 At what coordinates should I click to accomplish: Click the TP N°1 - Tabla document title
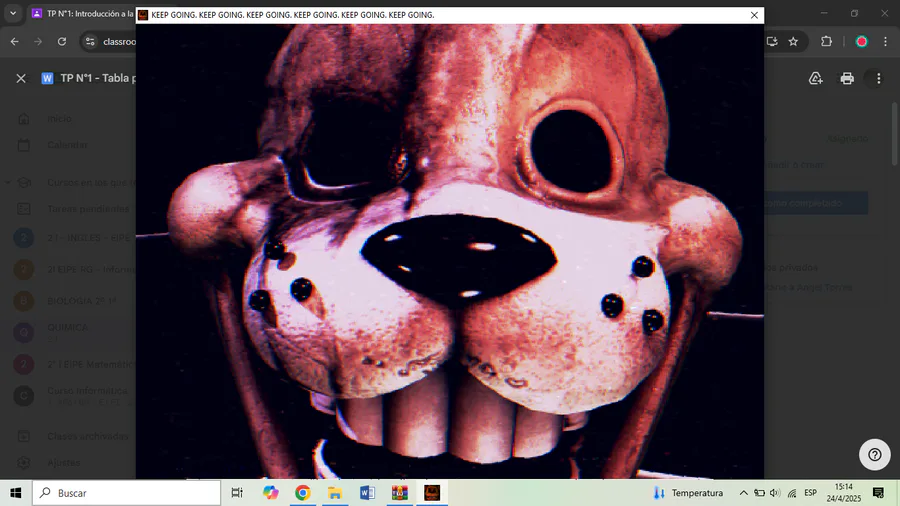point(98,78)
